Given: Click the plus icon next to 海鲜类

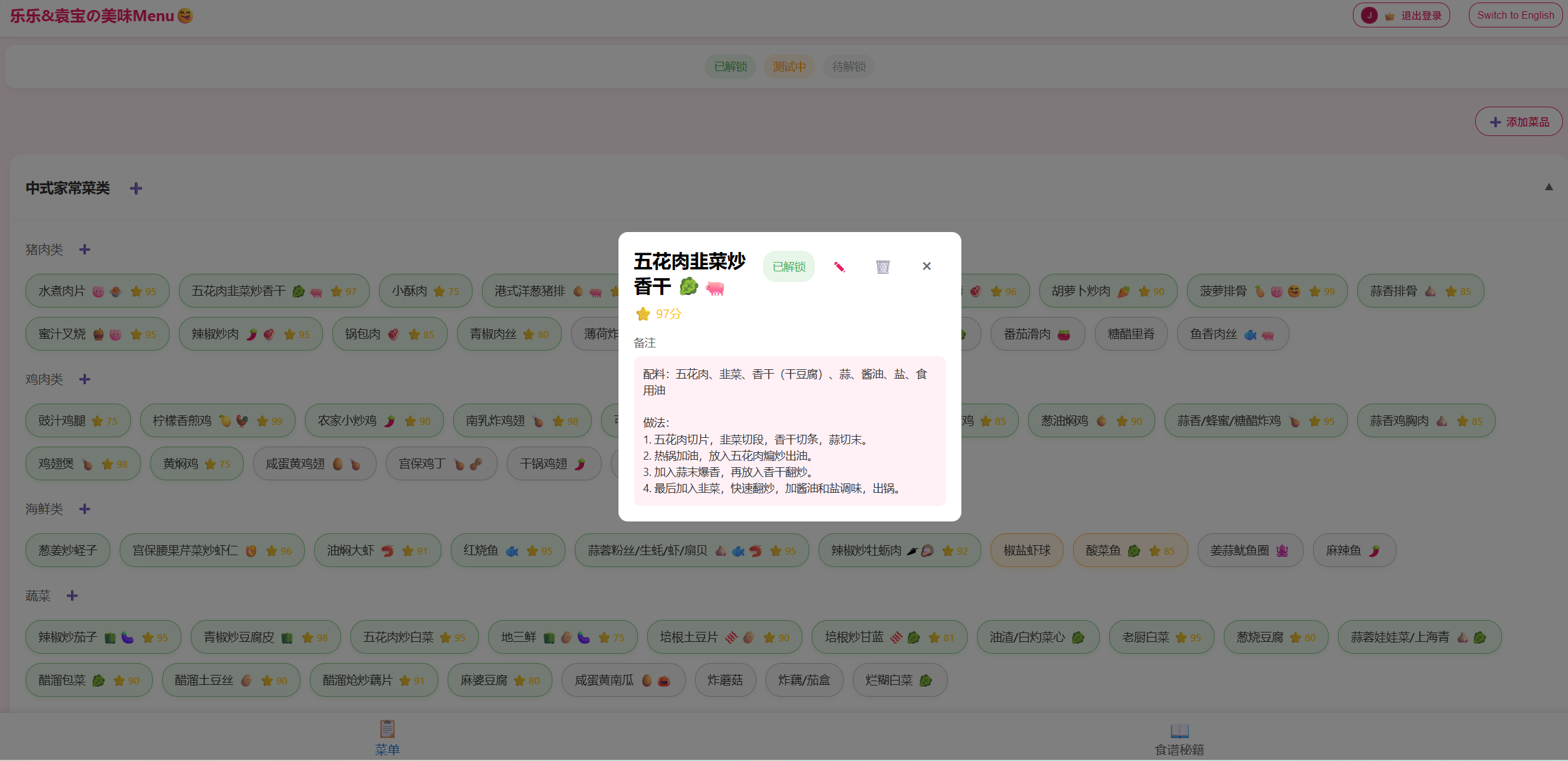Looking at the screenshot, I should pos(85,509).
